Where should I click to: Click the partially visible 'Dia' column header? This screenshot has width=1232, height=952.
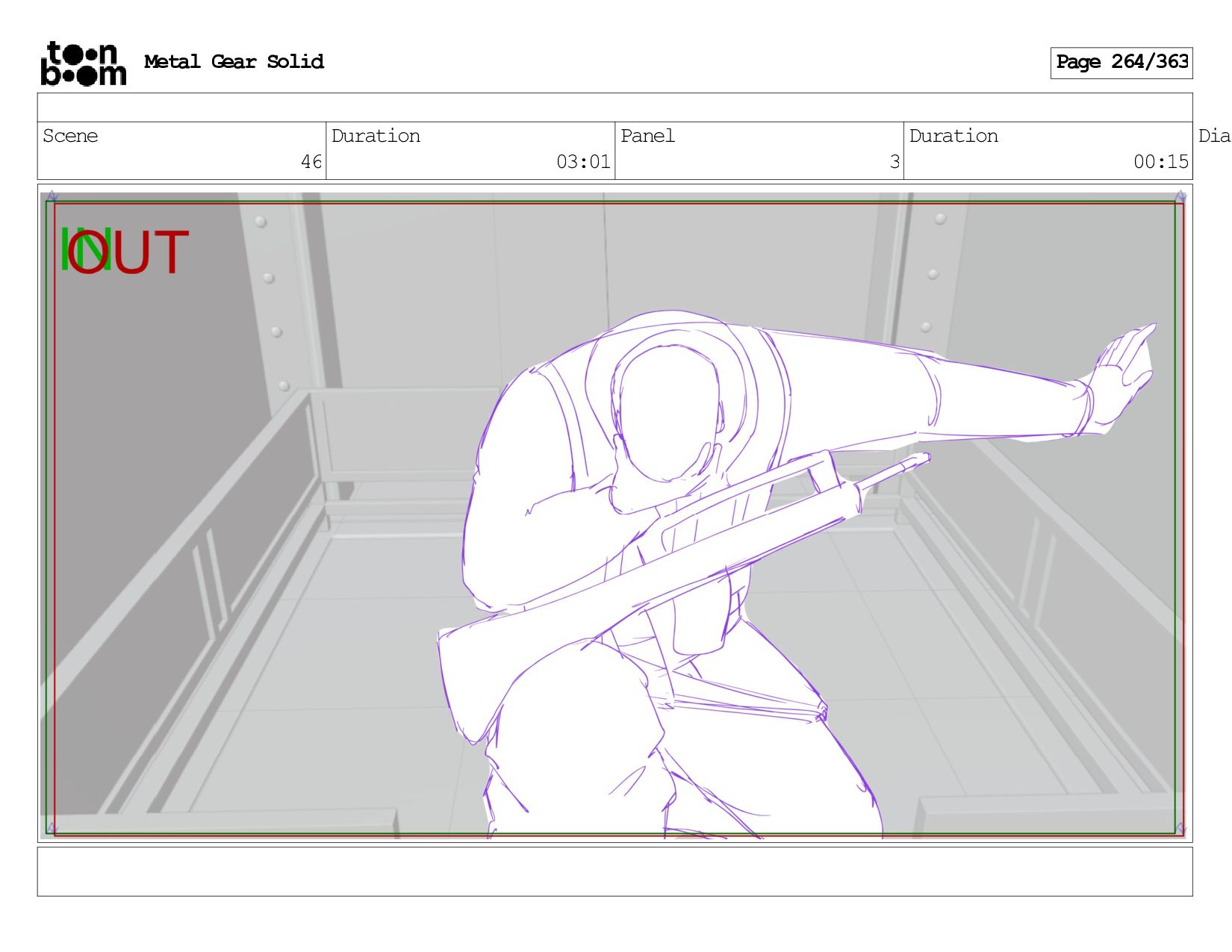[x=1214, y=136]
